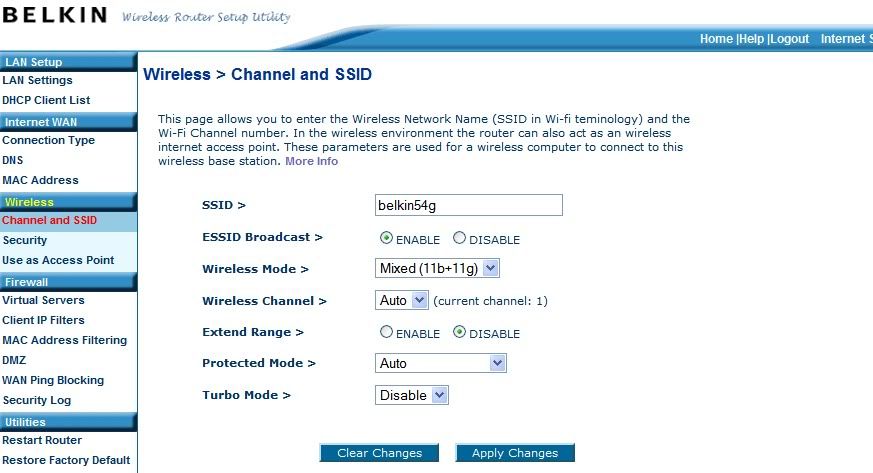Open the Help link in header
This screenshot has height=473, width=873.
[x=752, y=39]
